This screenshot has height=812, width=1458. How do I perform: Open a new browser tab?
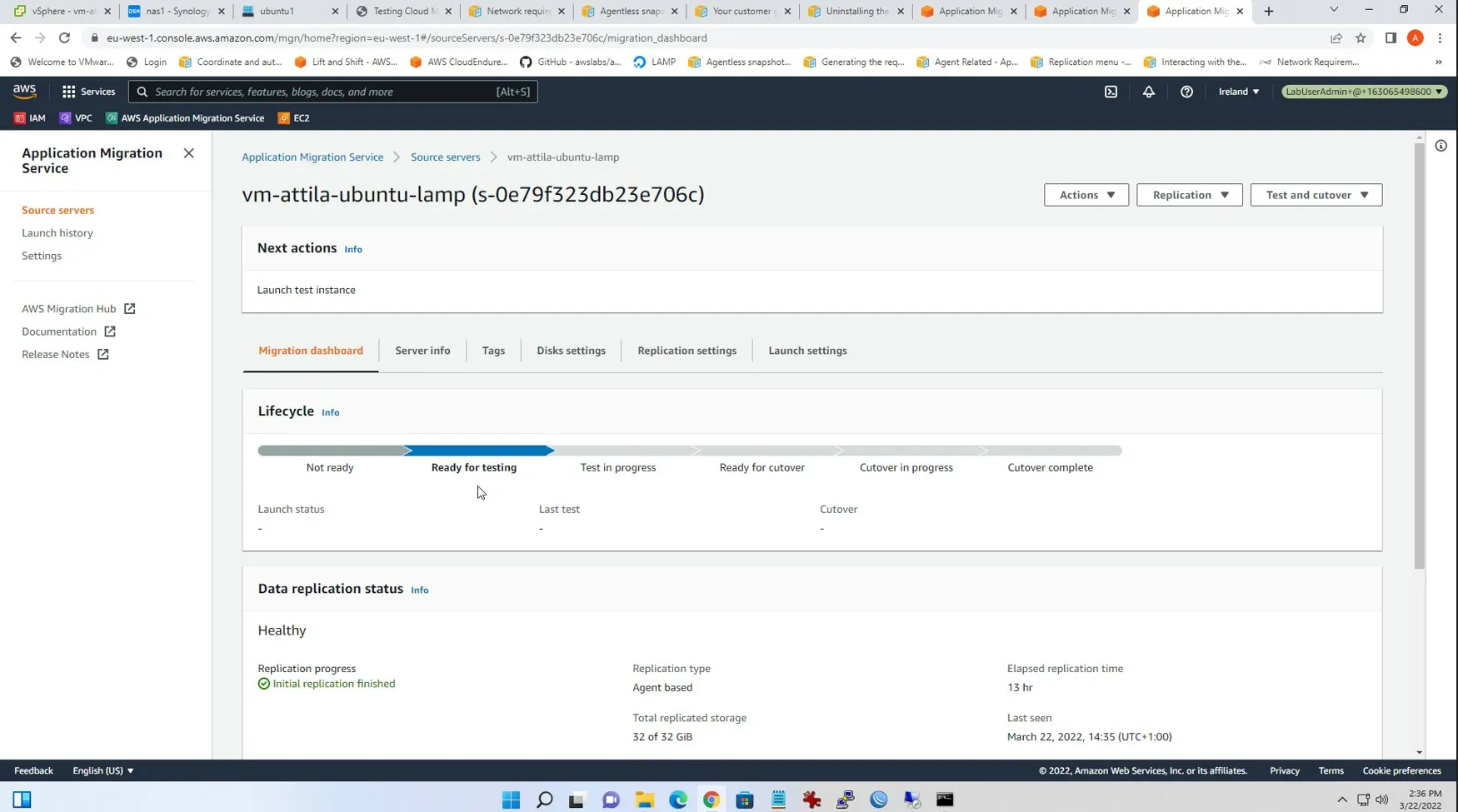click(x=1269, y=11)
